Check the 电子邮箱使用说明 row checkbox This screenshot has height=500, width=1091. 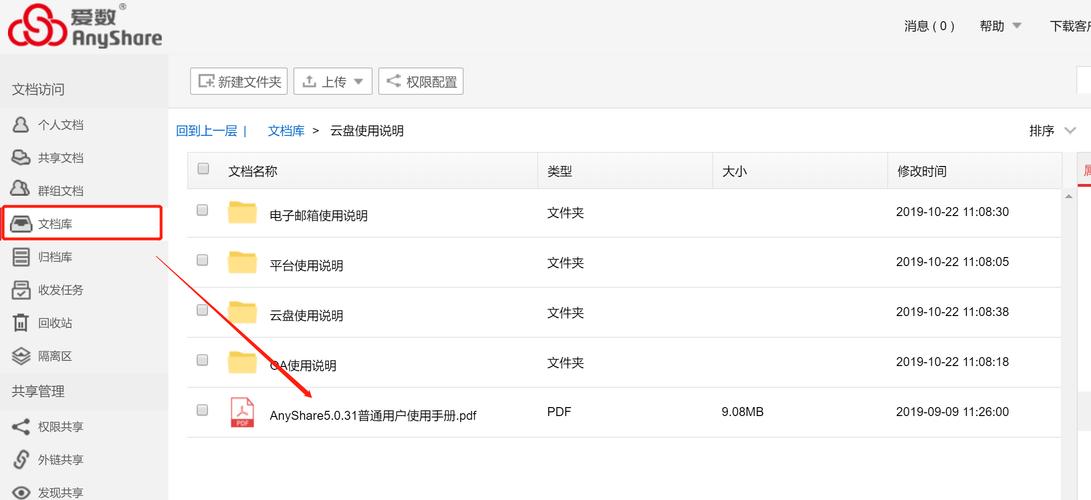click(202, 210)
